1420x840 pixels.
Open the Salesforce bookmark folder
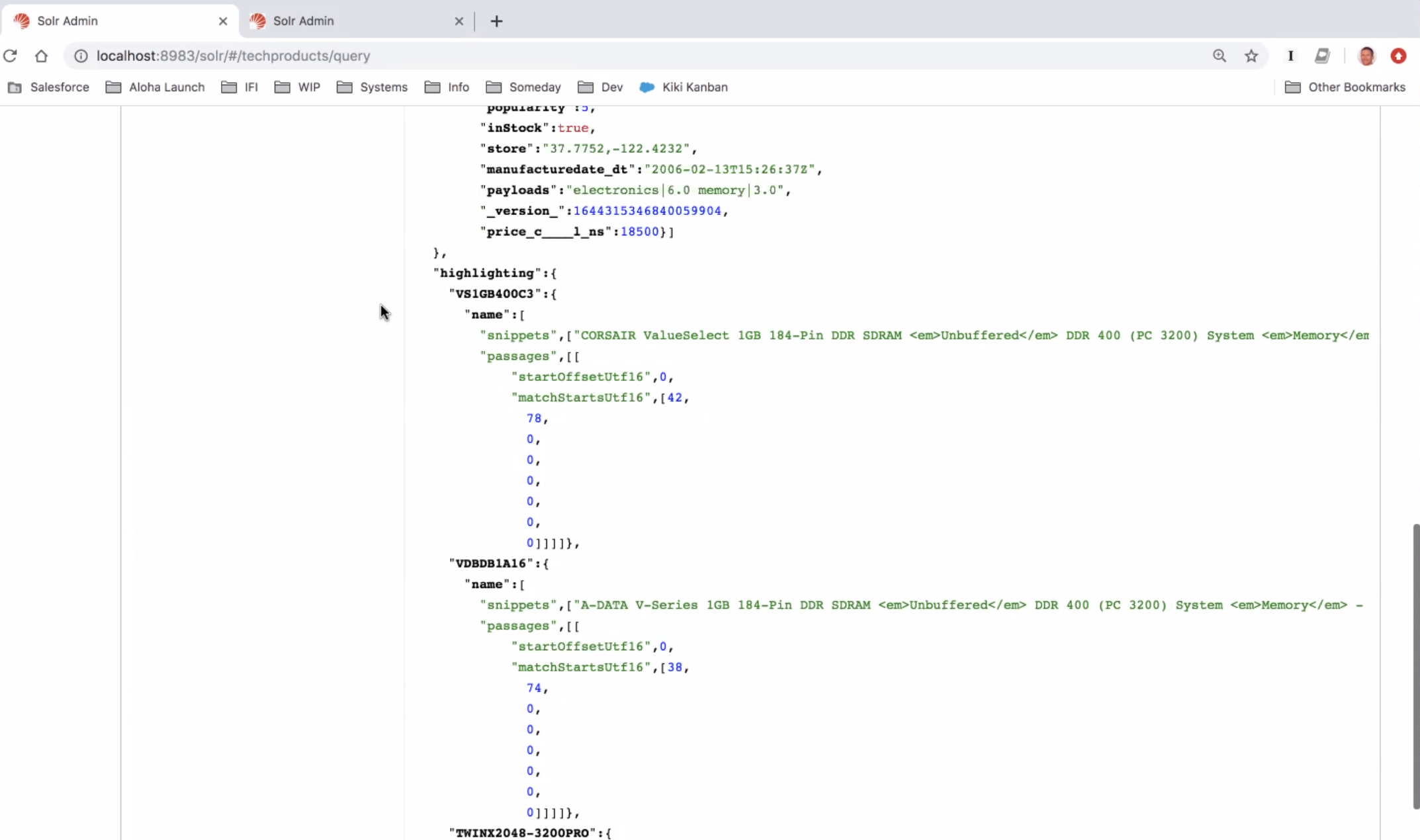tap(48, 87)
